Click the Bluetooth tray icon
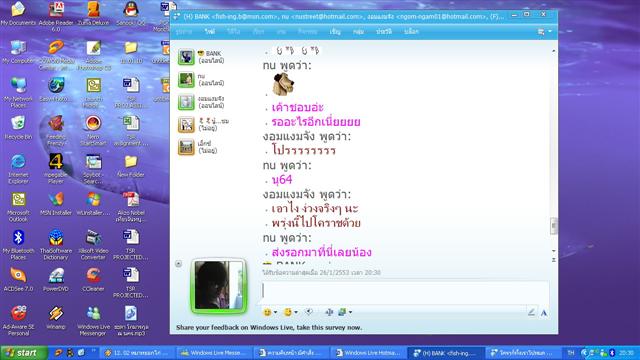The width and height of the screenshot is (640, 360). pyautogui.click(x=612, y=353)
